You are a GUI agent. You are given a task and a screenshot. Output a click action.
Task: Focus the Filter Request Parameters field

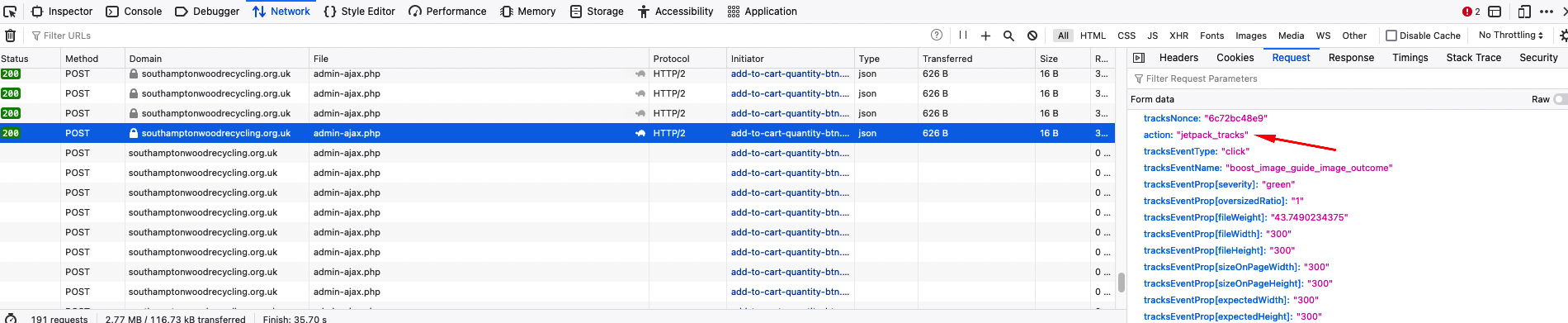pos(1347,78)
